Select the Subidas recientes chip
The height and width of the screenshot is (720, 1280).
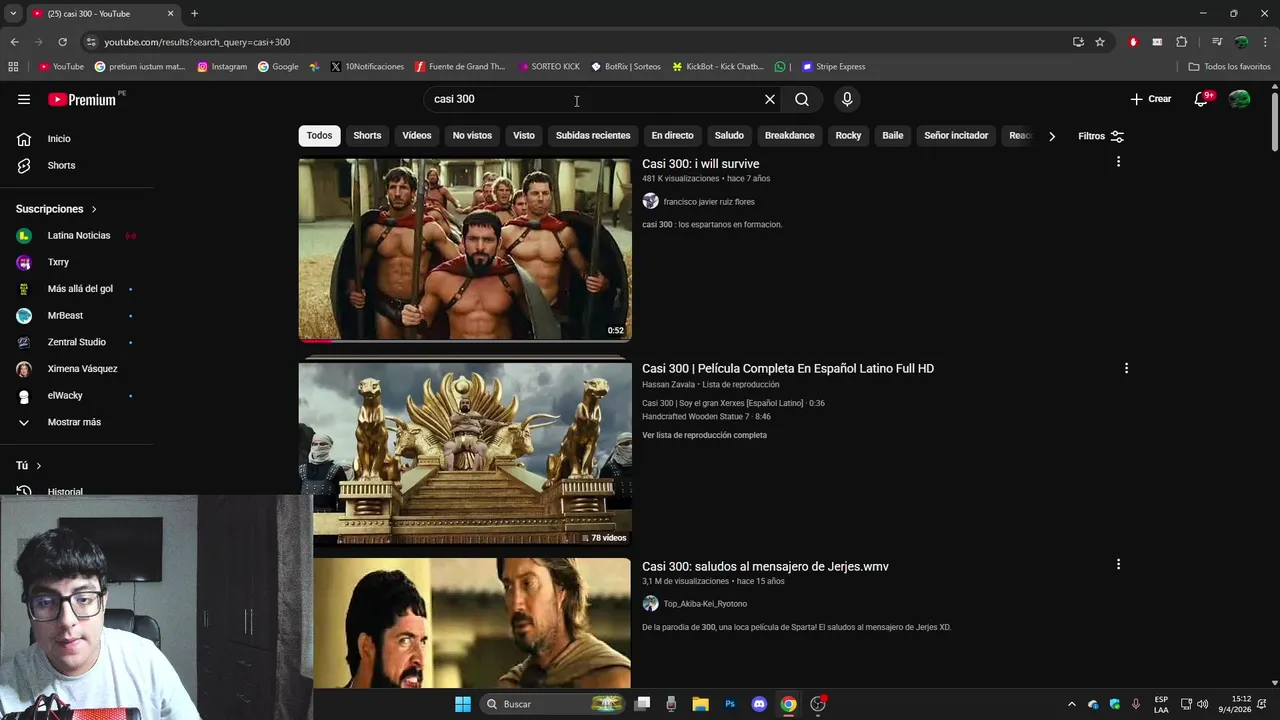(593, 136)
